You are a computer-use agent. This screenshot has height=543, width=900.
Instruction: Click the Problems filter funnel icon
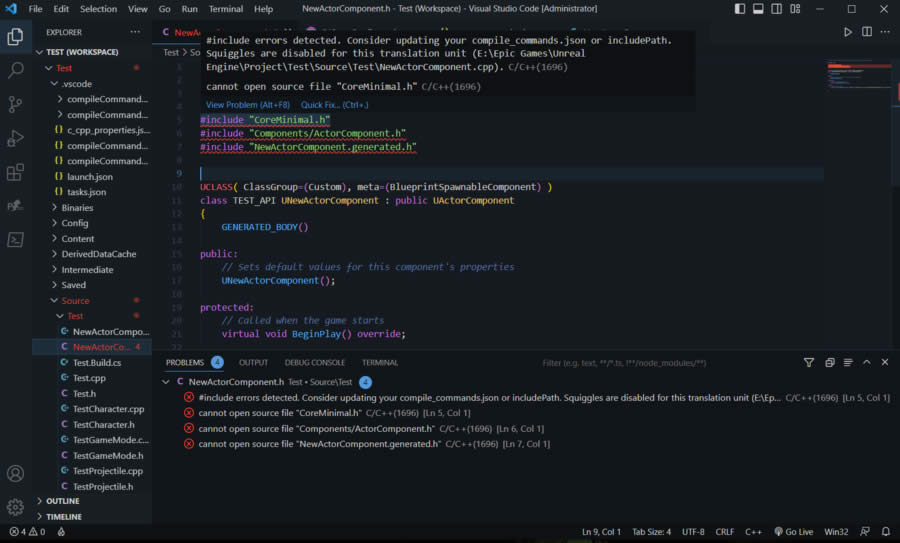click(809, 362)
